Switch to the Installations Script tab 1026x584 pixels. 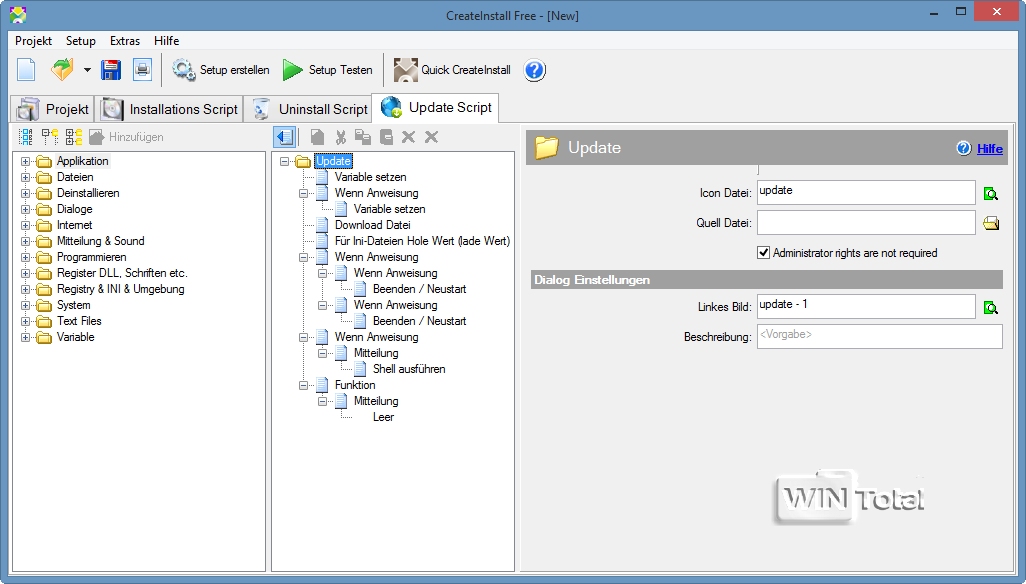(x=170, y=109)
